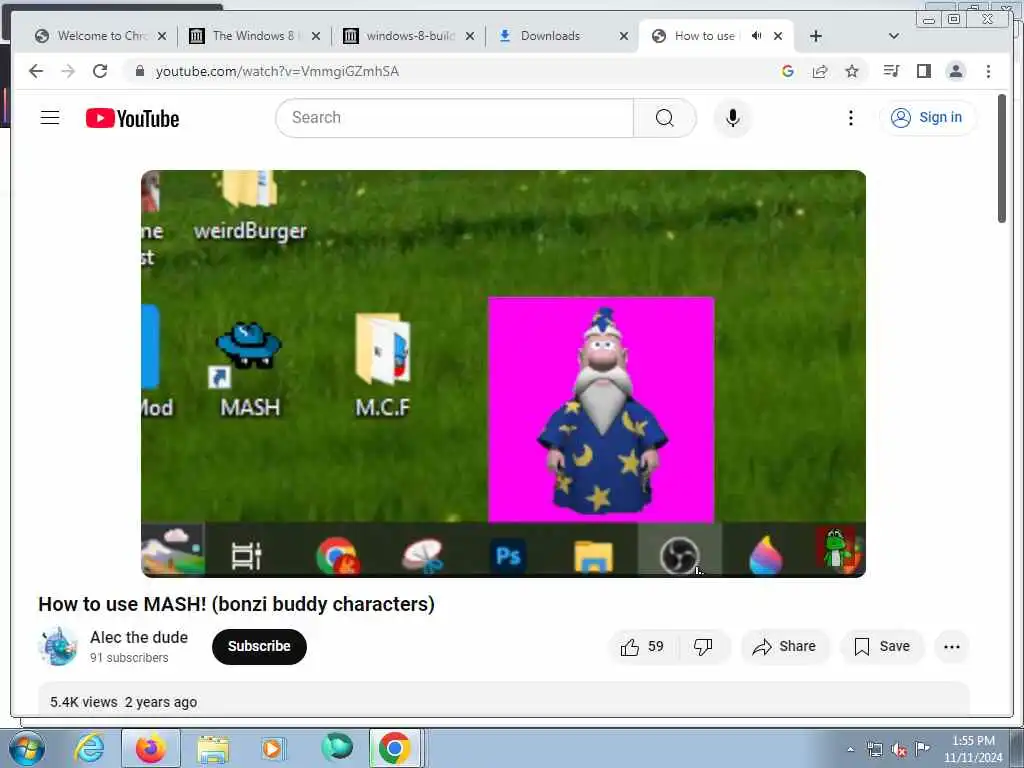Open the teal globe app on taskbar

point(336,747)
